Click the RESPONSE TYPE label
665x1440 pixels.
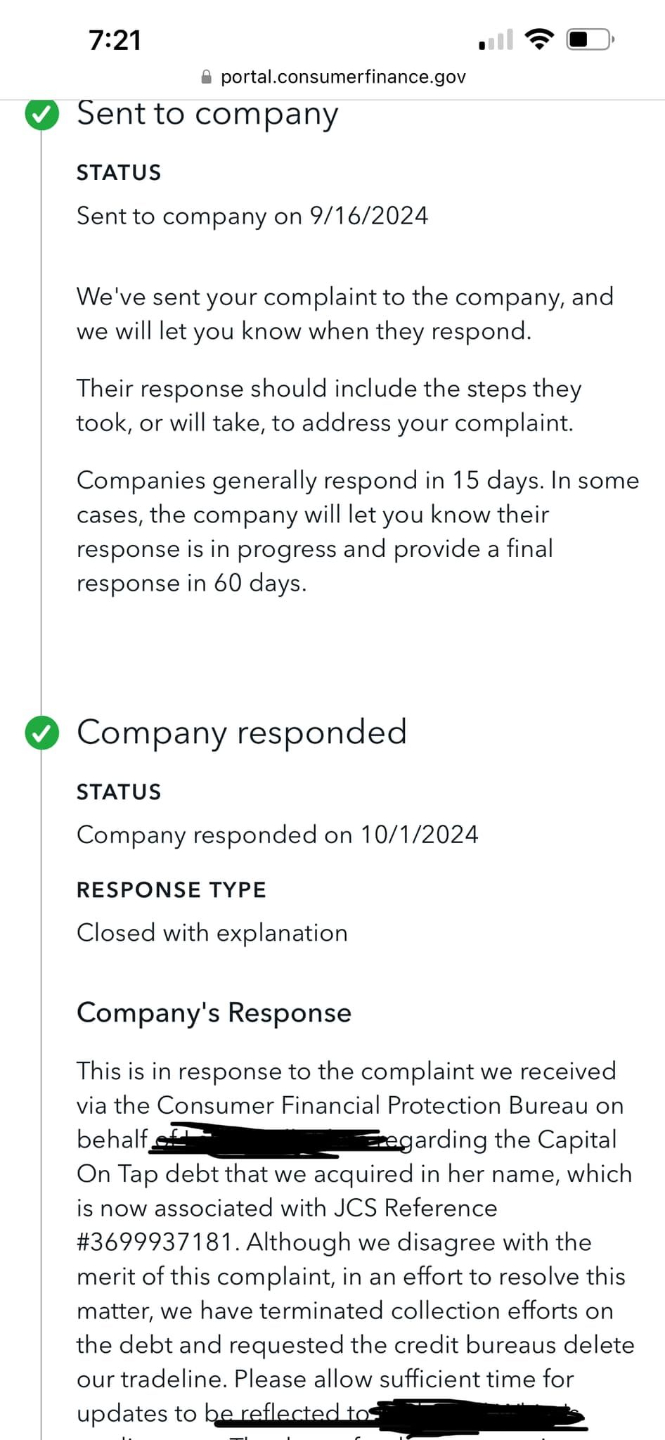pos(171,890)
